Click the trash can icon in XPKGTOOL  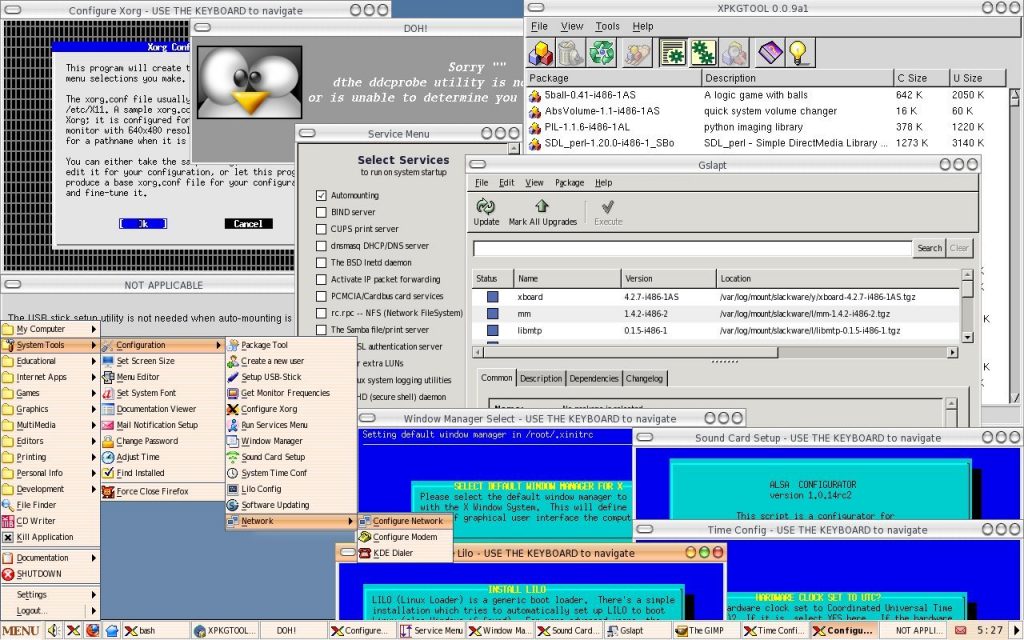(x=570, y=52)
